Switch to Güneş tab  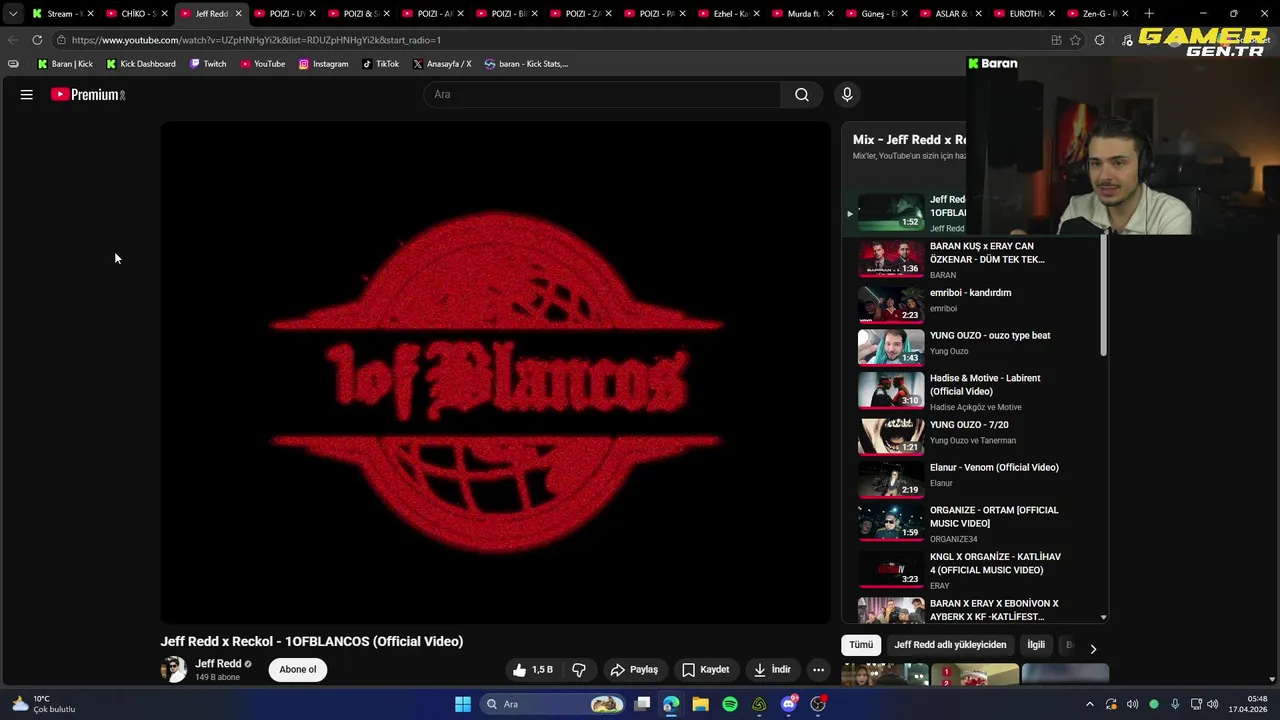(876, 14)
